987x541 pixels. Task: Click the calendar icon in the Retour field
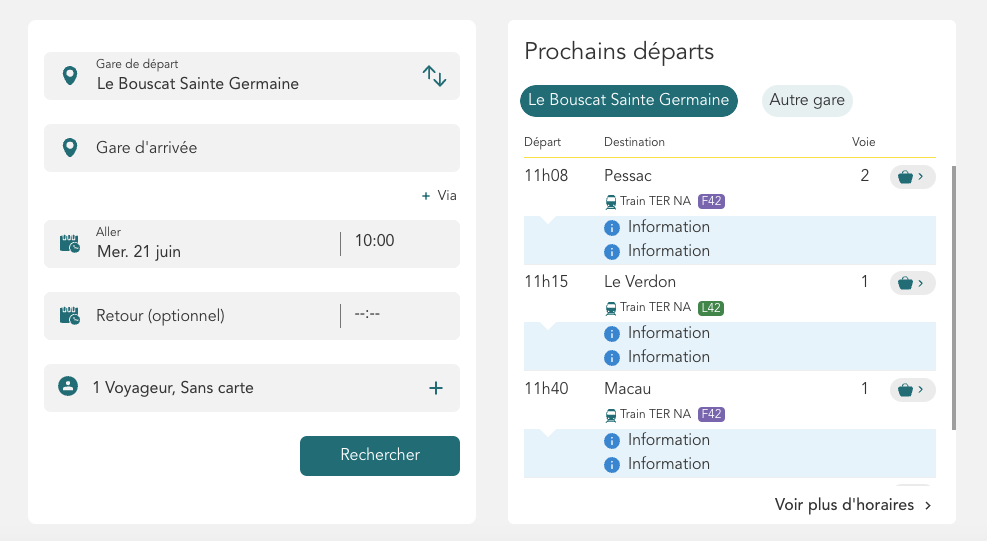click(x=70, y=316)
